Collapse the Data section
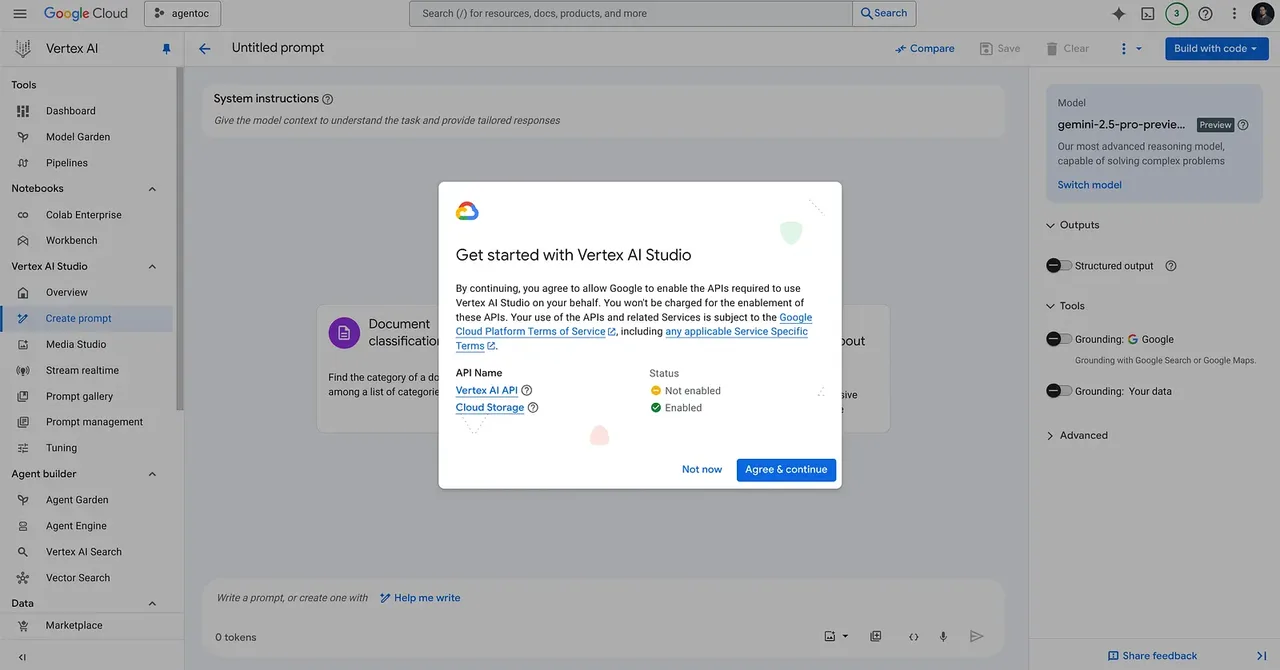The width and height of the screenshot is (1280, 670). [x=152, y=604]
